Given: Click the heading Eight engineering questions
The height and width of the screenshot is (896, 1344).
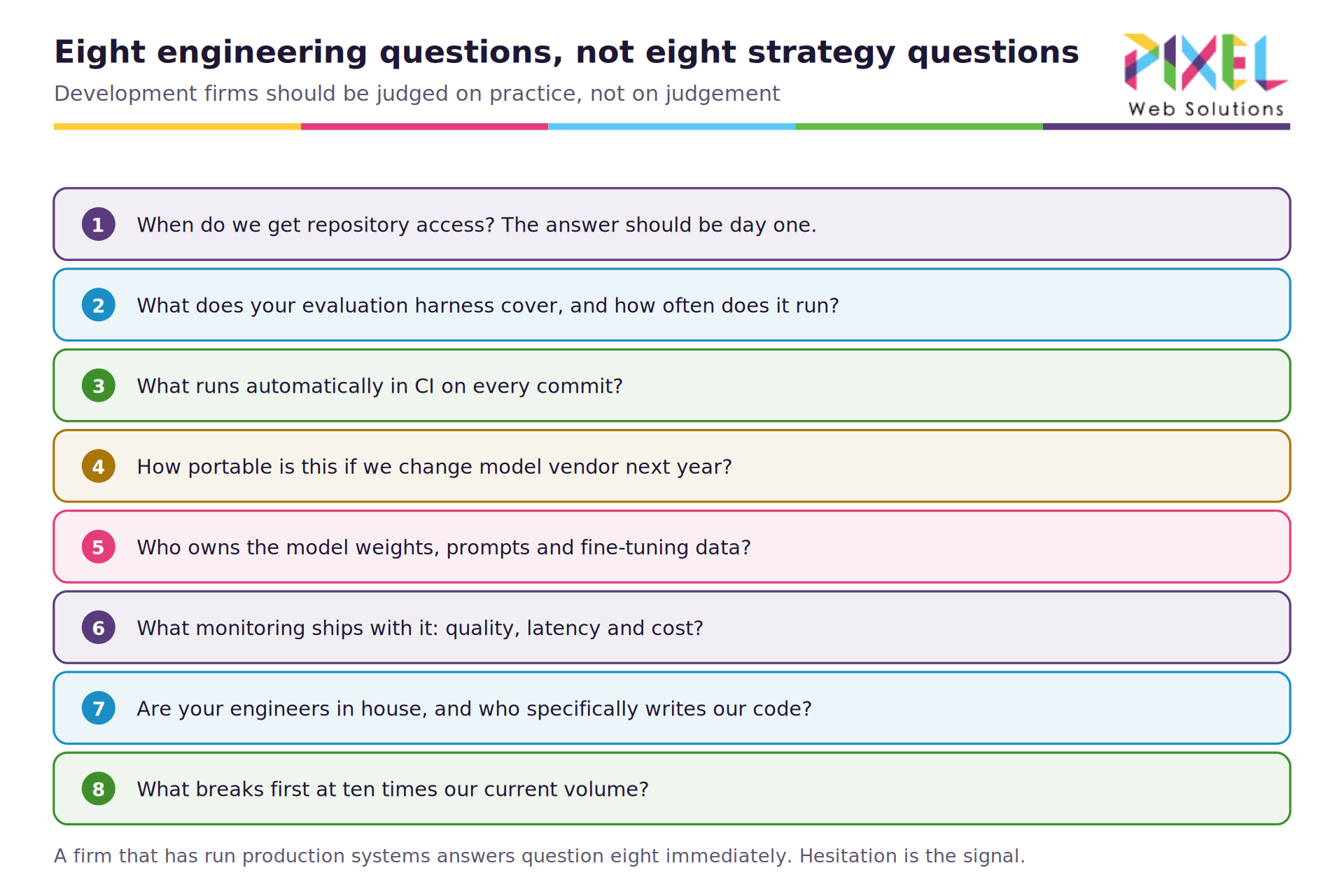Looking at the screenshot, I should tap(566, 52).
